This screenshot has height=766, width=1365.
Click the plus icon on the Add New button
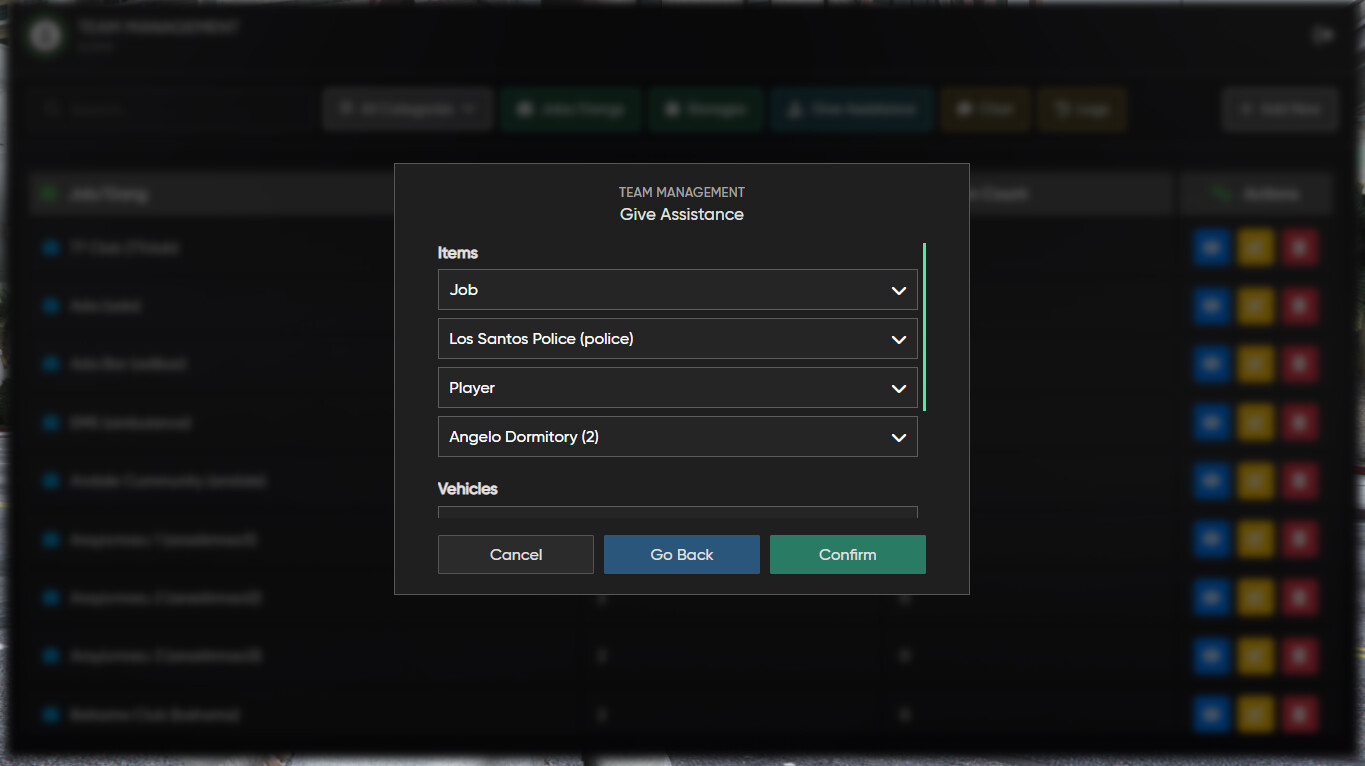1246,109
